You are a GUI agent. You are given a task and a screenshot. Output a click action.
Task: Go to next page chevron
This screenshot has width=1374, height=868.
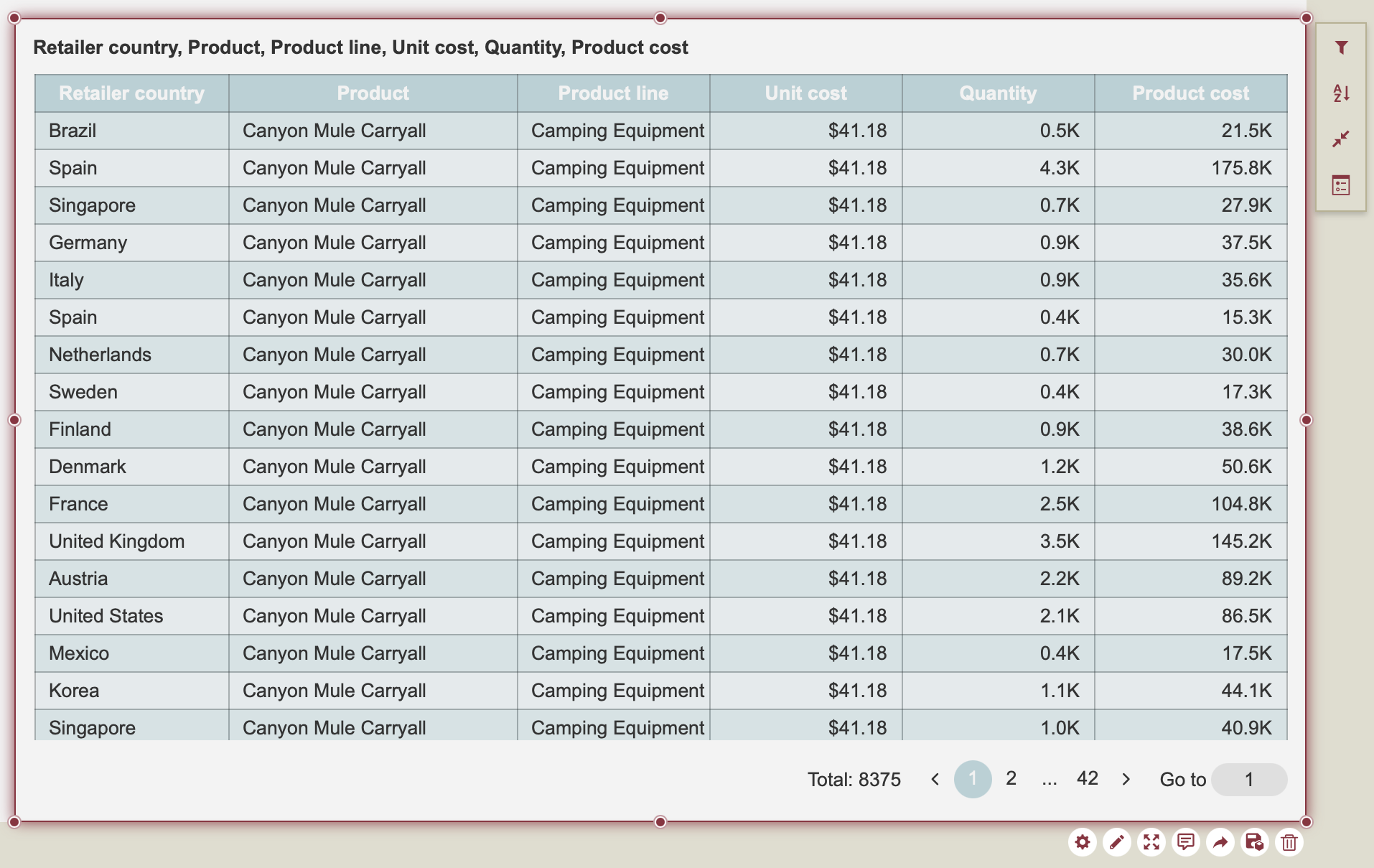[x=1126, y=780]
